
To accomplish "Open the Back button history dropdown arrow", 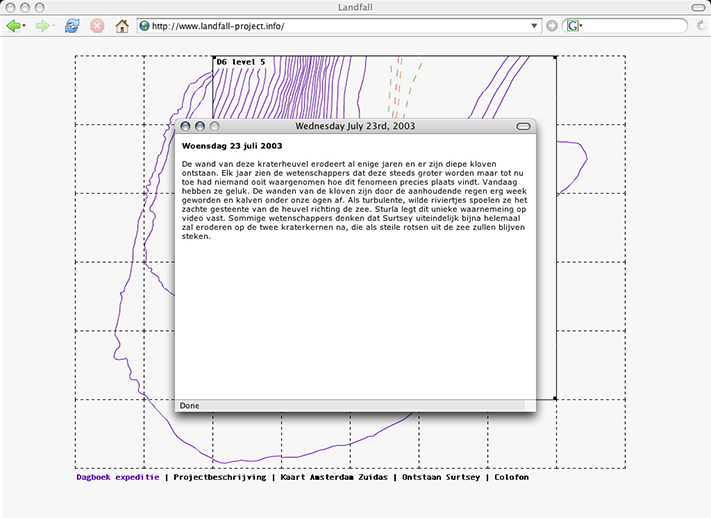I will point(24,26).
